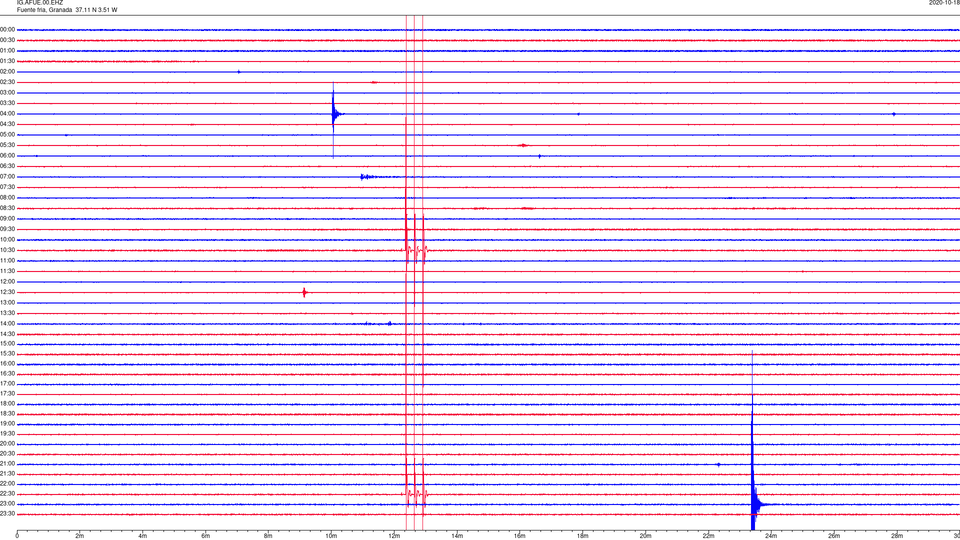
Task: Select the 00:00 time row label
Action: tap(7, 29)
